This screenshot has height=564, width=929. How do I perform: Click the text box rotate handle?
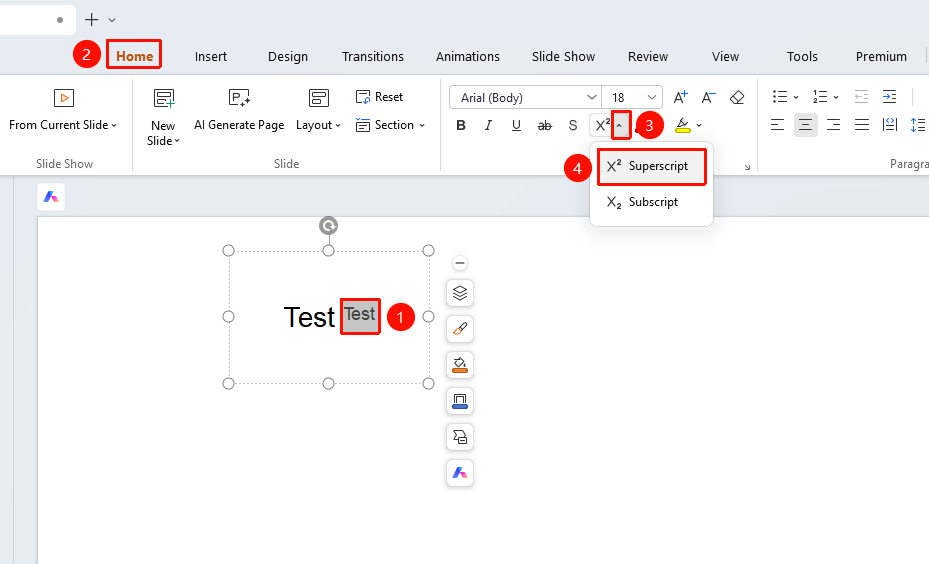328,226
